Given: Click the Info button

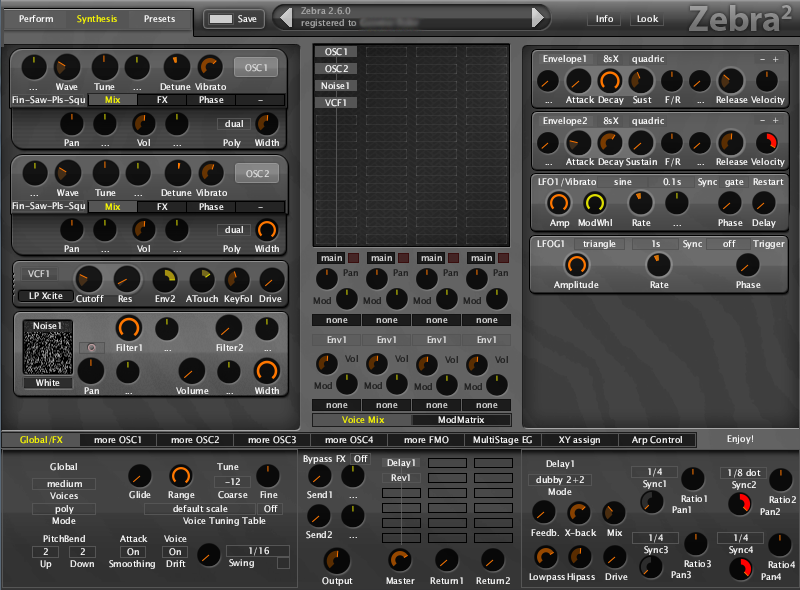Looking at the screenshot, I should [x=604, y=19].
